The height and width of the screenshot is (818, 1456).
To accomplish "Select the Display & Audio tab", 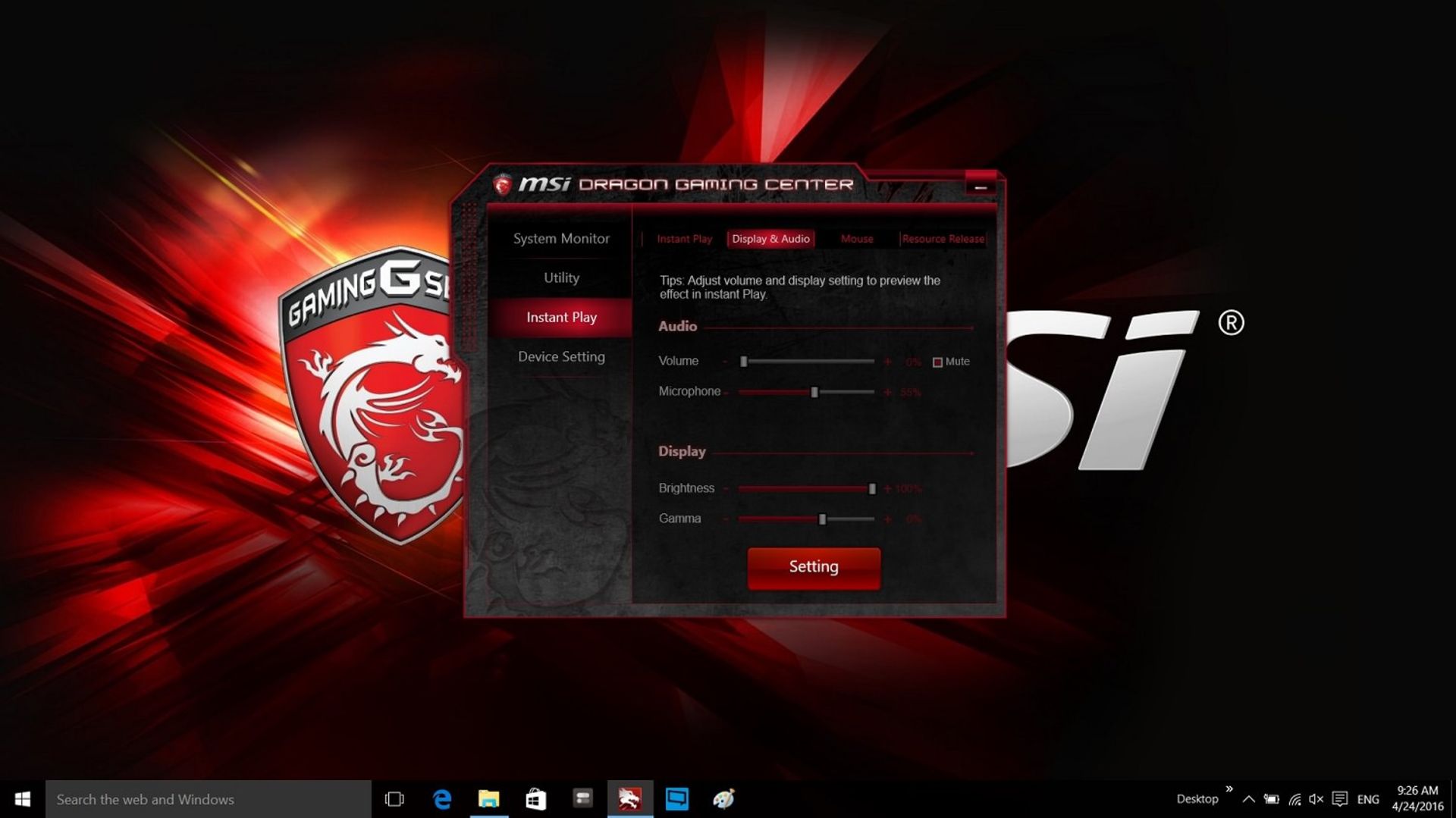I will 770,239.
